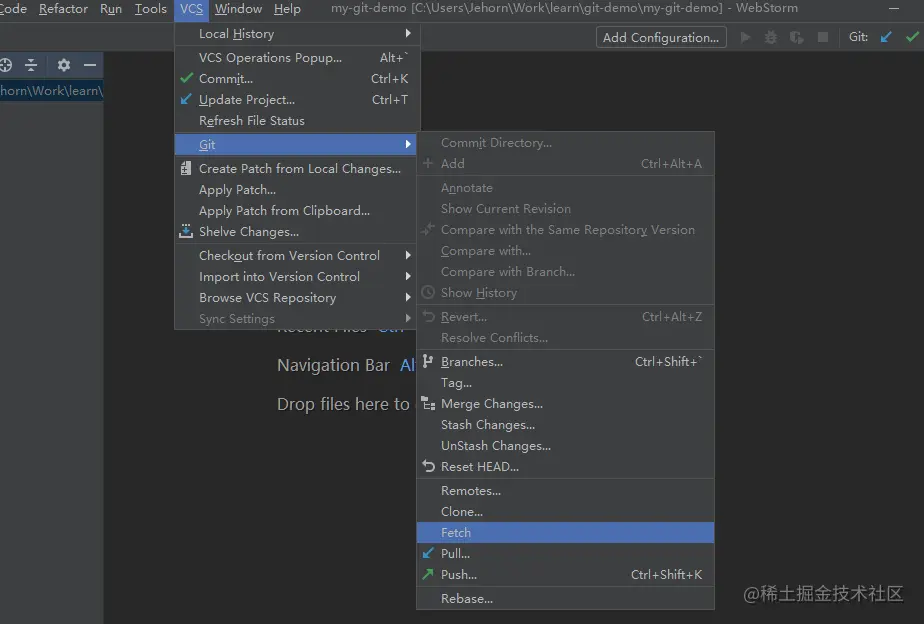Choose Refresh File Status entry
This screenshot has height=624, width=924.
coord(297,120)
